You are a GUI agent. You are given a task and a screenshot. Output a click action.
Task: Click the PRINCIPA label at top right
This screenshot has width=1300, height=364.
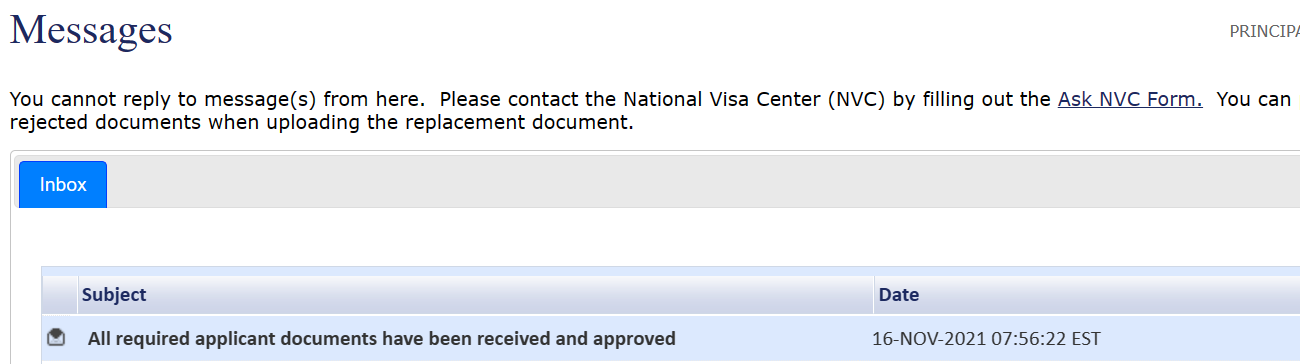(x=1264, y=31)
